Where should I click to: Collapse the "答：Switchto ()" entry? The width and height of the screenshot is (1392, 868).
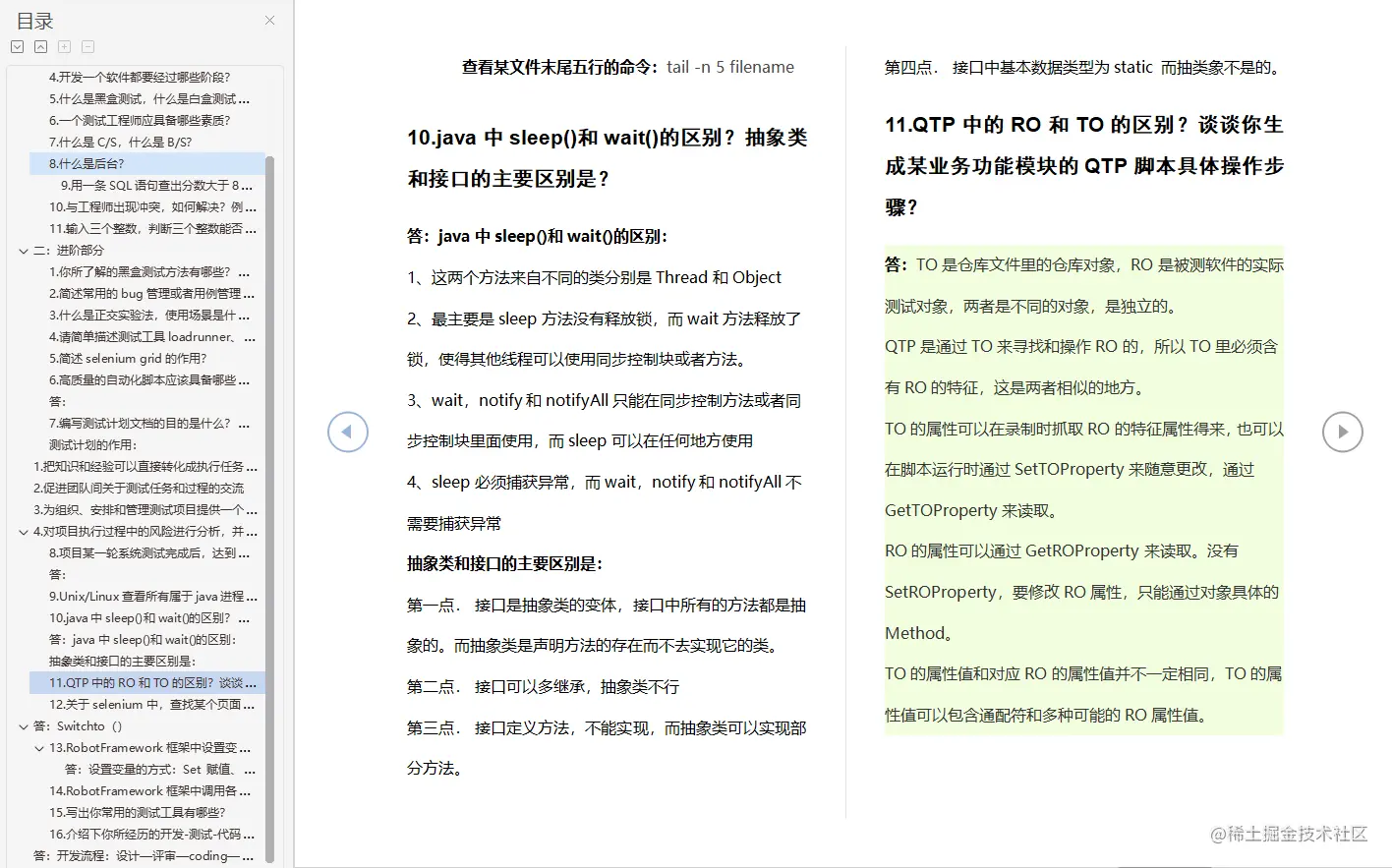coord(22,725)
